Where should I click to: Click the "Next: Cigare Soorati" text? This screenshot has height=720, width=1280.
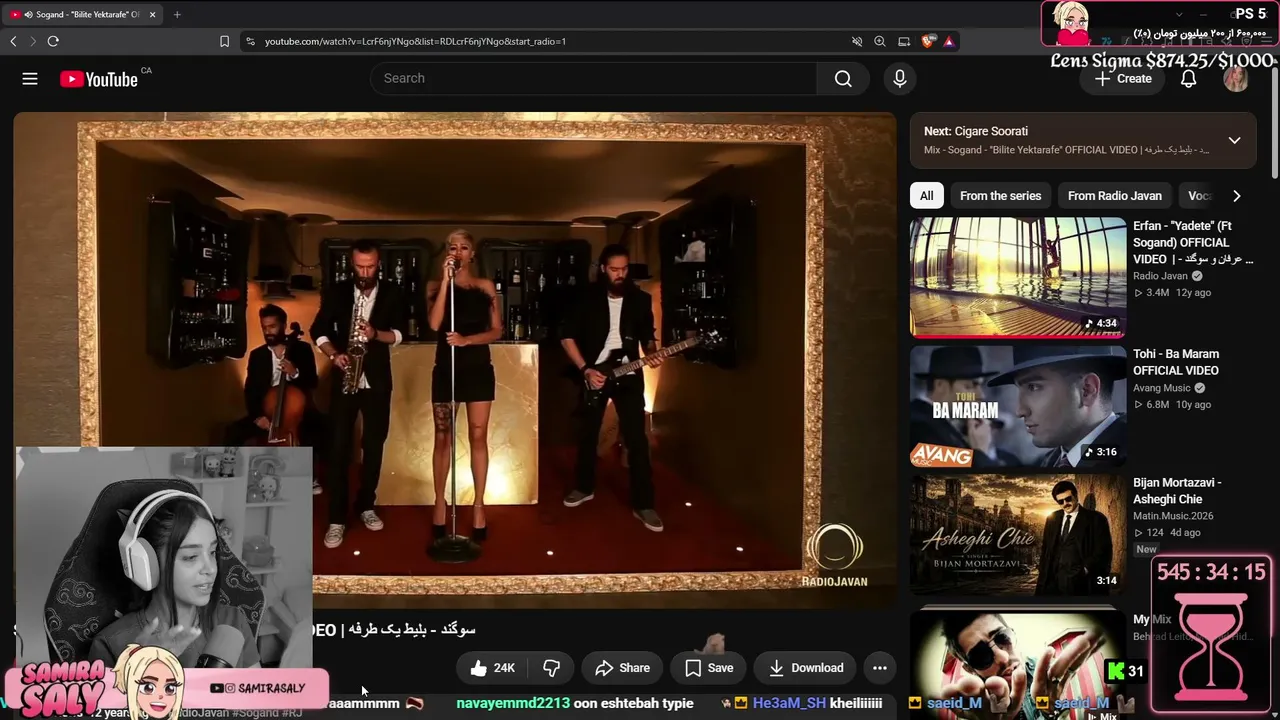tap(976, 131)
